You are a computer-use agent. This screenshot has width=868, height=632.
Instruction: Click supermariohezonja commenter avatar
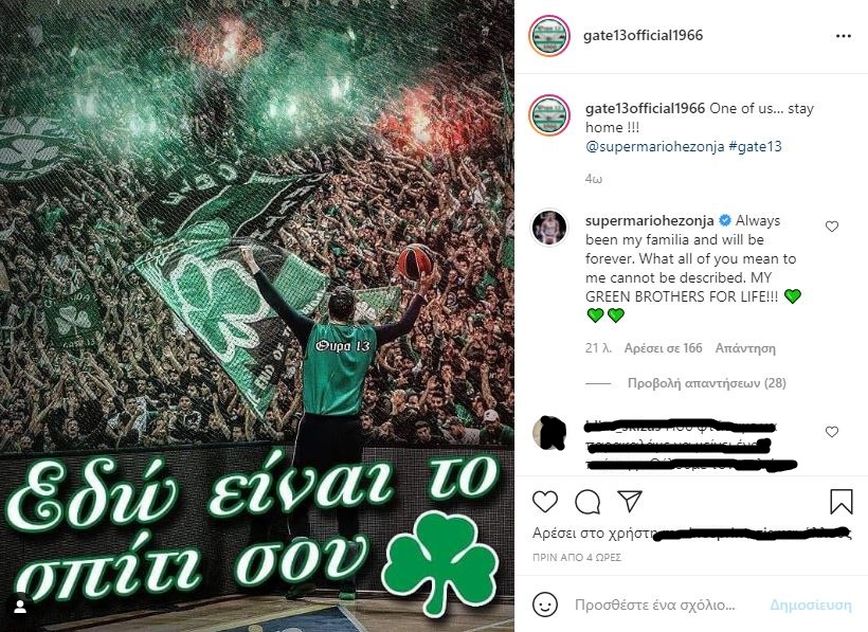point(549,227)
